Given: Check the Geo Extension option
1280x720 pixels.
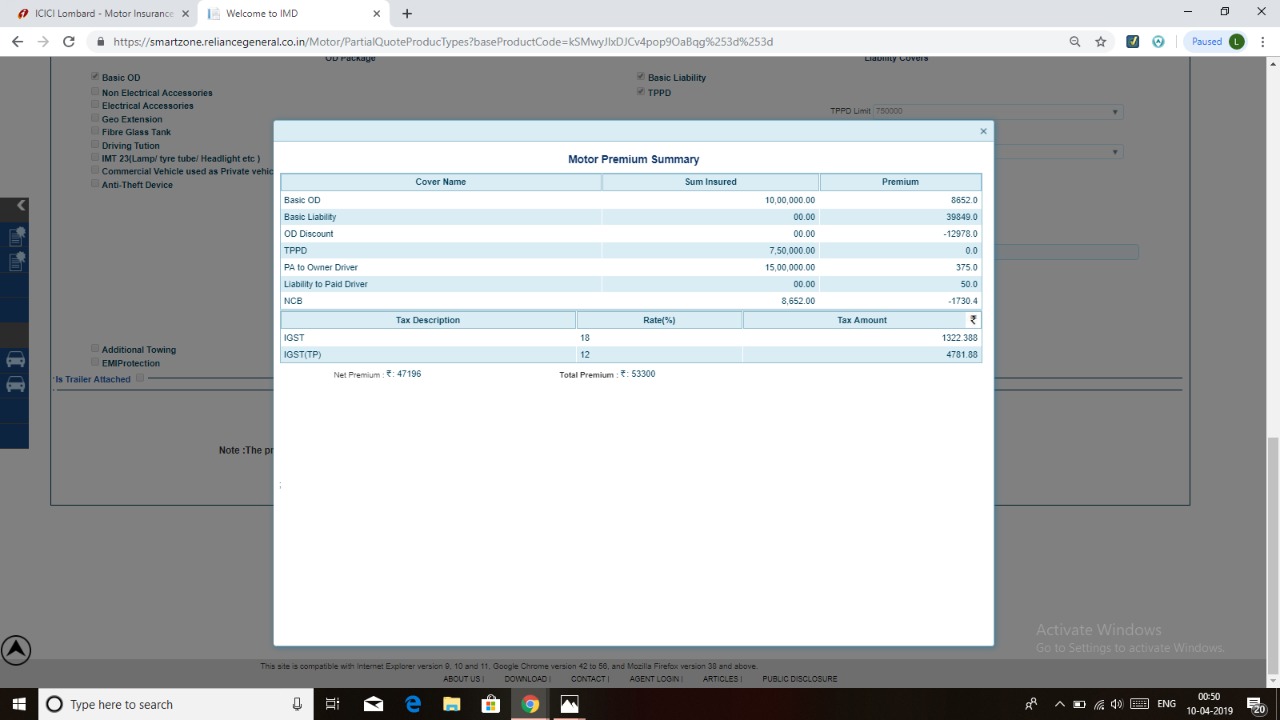Looking at the screenshot, I should 95,117.
